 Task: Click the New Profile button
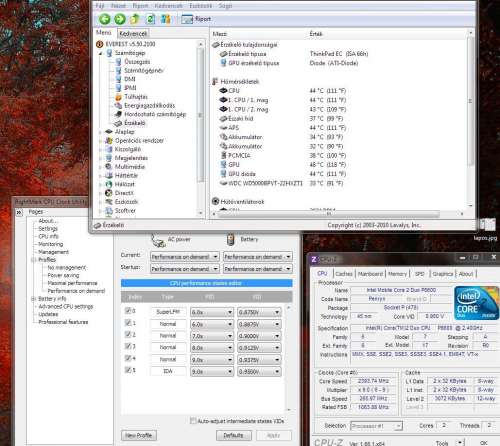(138, 435)
